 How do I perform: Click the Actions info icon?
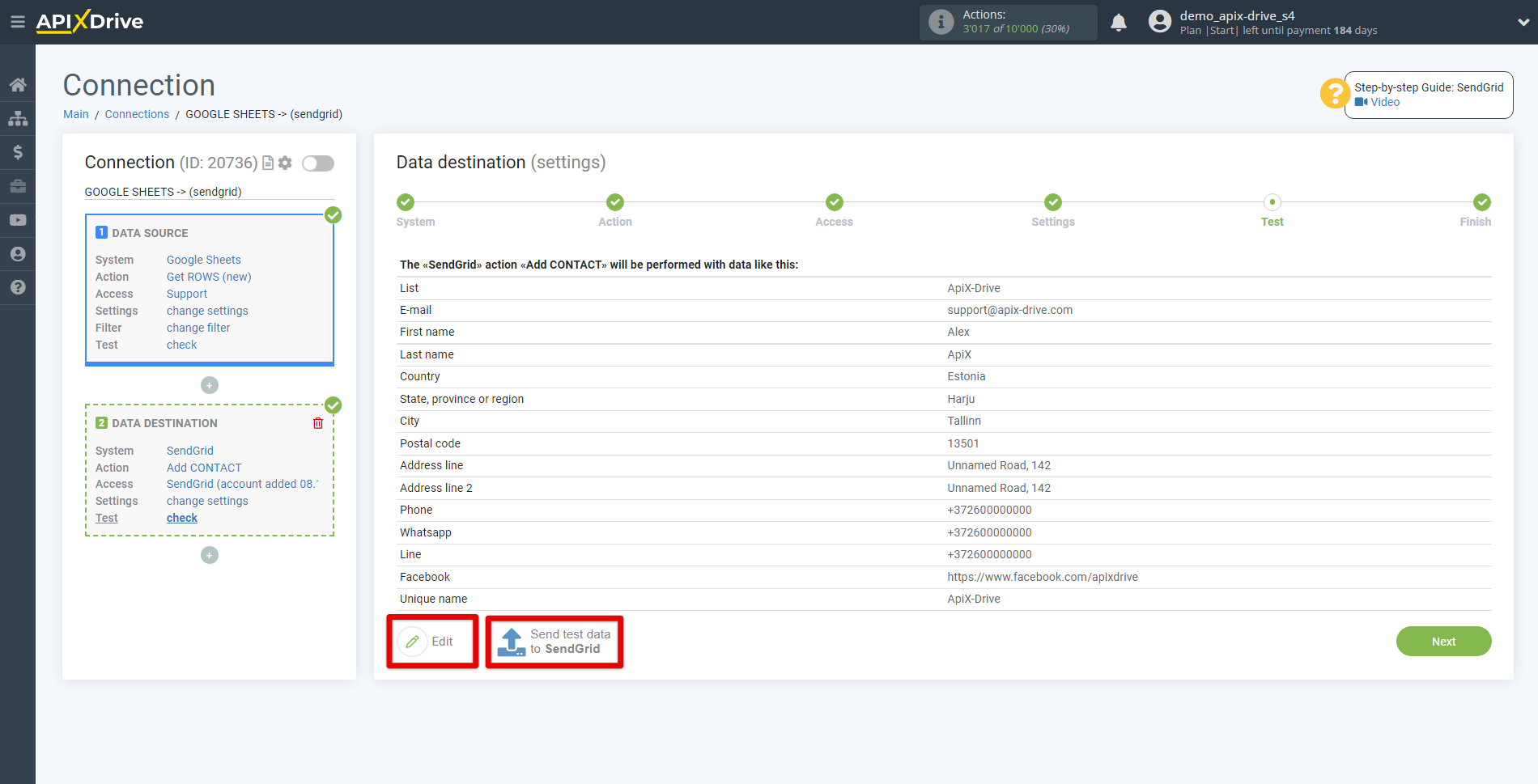(941, 22)
